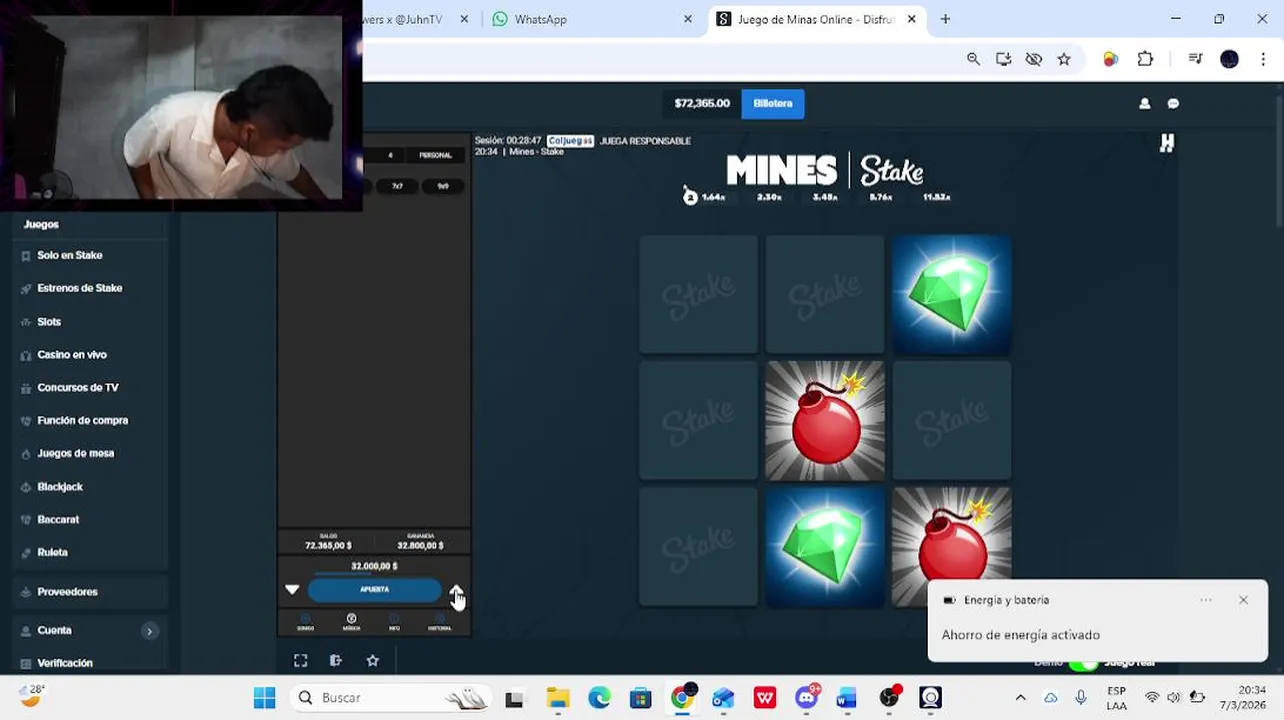The width and height of the screenshot is (1284, 720).
Task: Open the chat bubble icon
Action: pyautogui.click(x=1174, y=104)
